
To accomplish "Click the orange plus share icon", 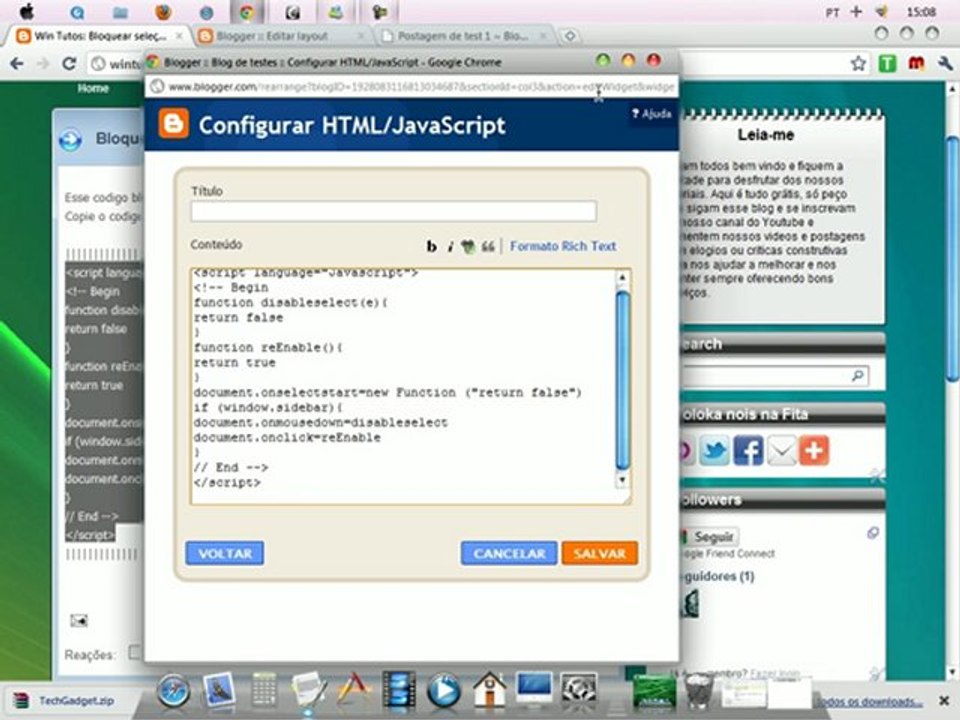I will (814, 451).
